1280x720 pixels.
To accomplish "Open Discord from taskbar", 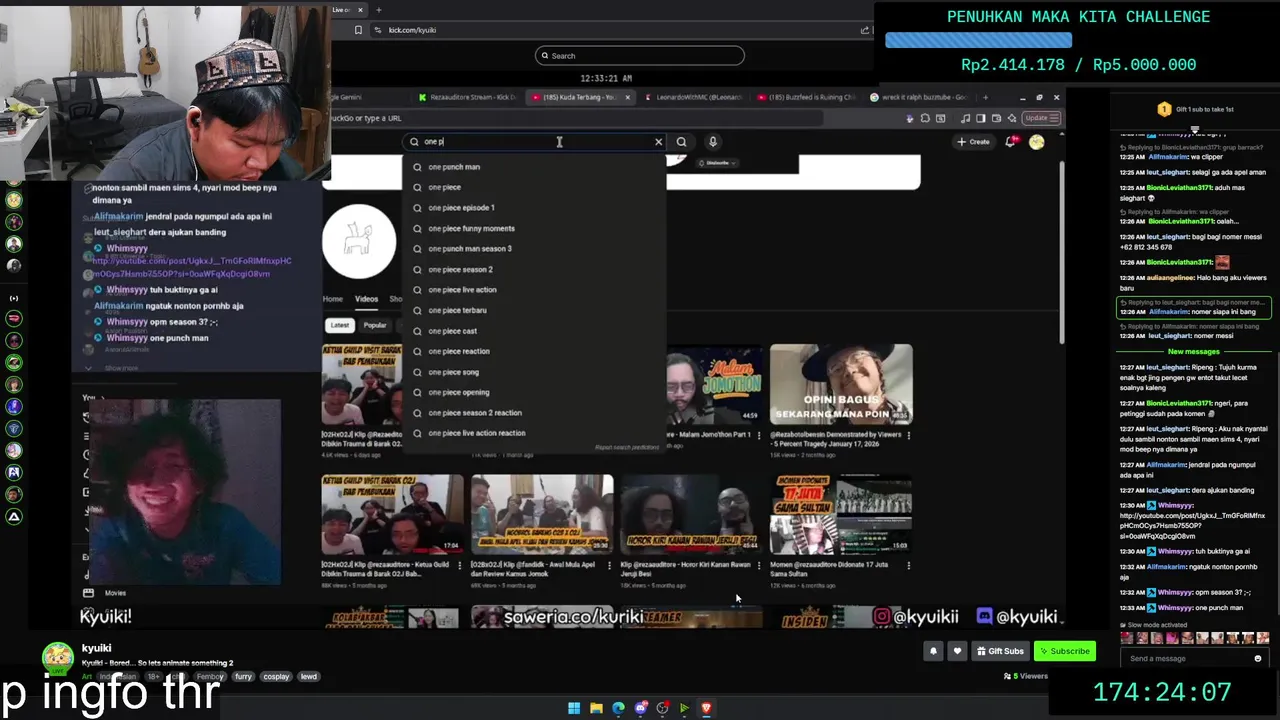I will pos(641,708).
